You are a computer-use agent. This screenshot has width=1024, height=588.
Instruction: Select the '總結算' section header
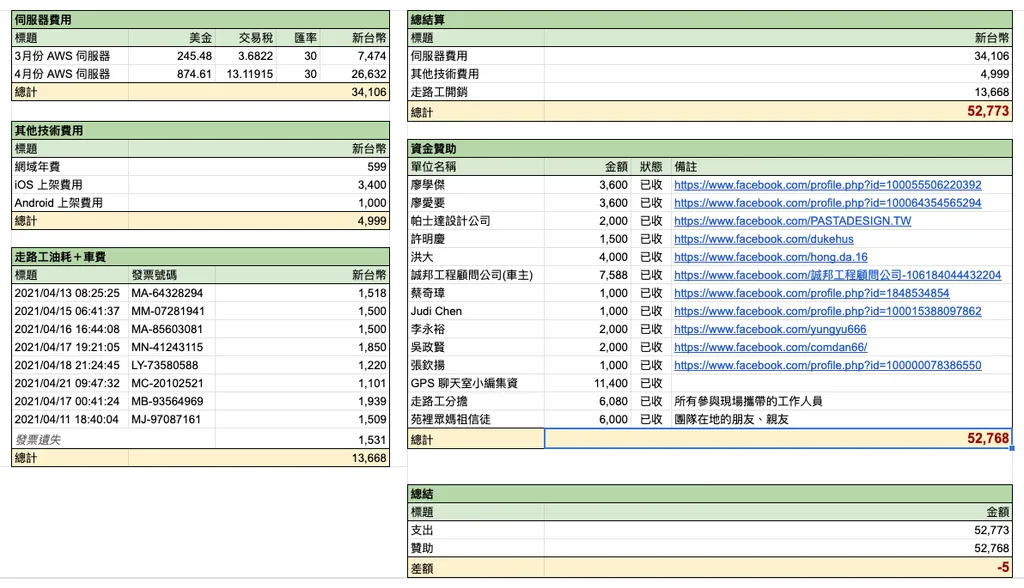[710, 20]
